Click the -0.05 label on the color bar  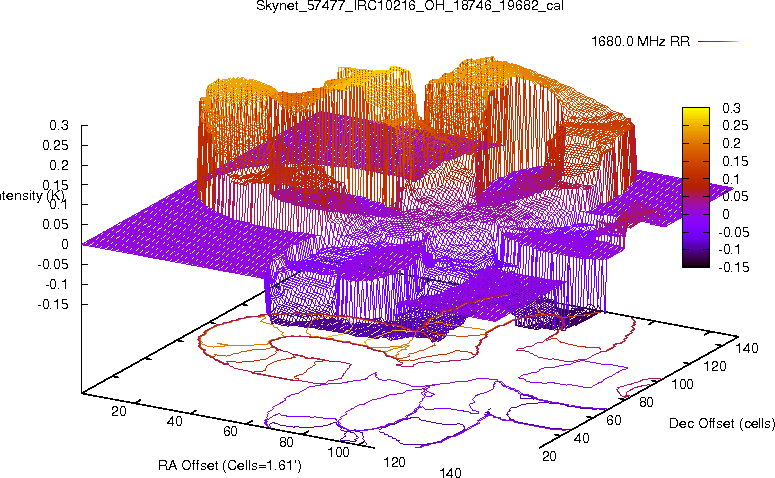tap(733, 232)
